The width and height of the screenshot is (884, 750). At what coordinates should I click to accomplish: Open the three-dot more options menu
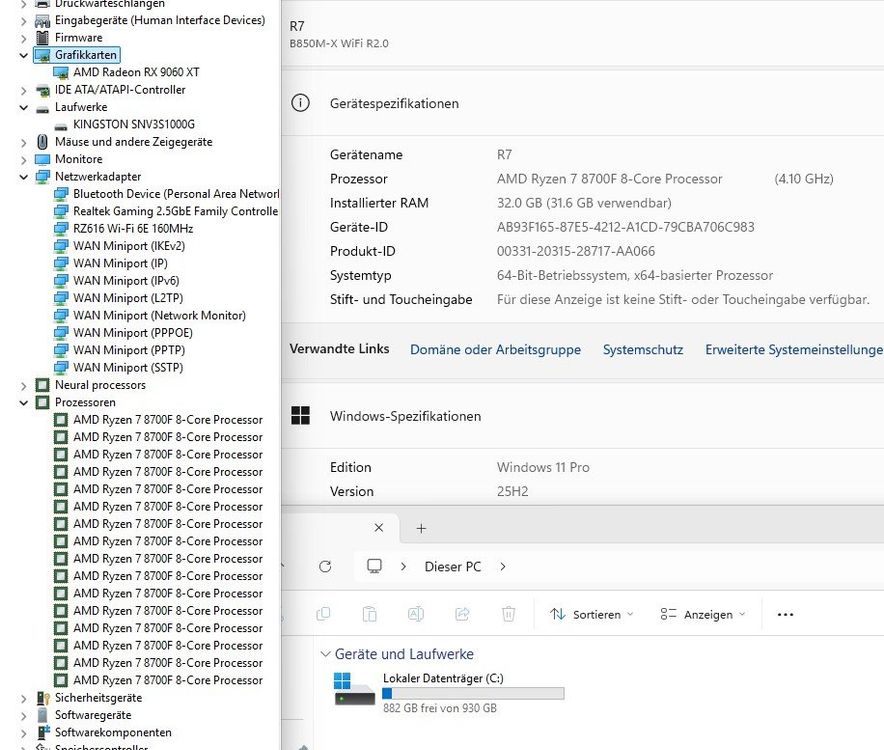tap(785, 614)
